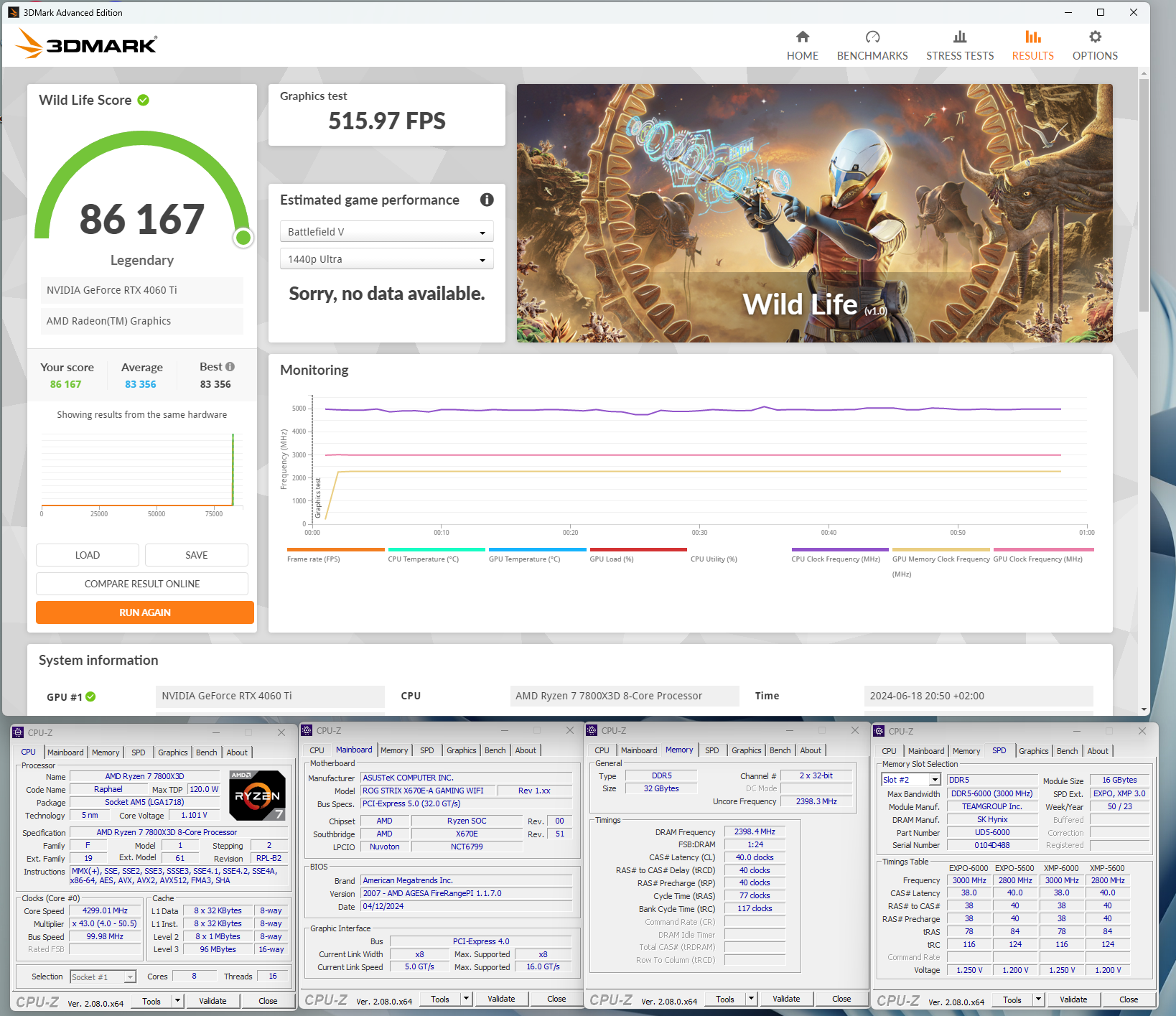
Task: Toggle the GPU Load legend color bar
Action: [x=638, y=550]
